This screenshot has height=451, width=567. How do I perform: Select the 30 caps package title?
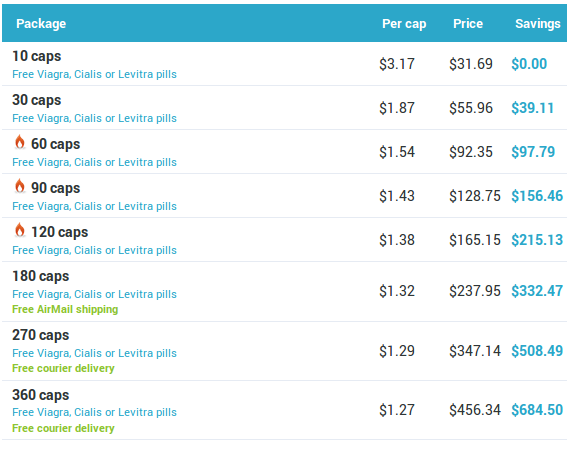[37, 100]
